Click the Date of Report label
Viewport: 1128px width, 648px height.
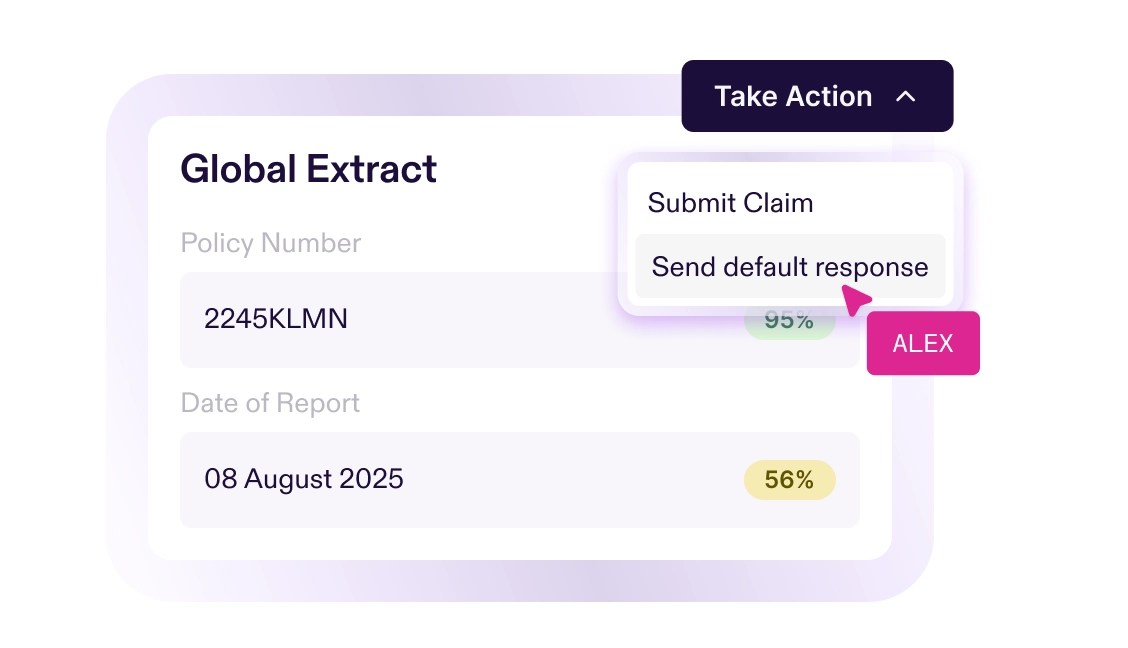[270, 403]
